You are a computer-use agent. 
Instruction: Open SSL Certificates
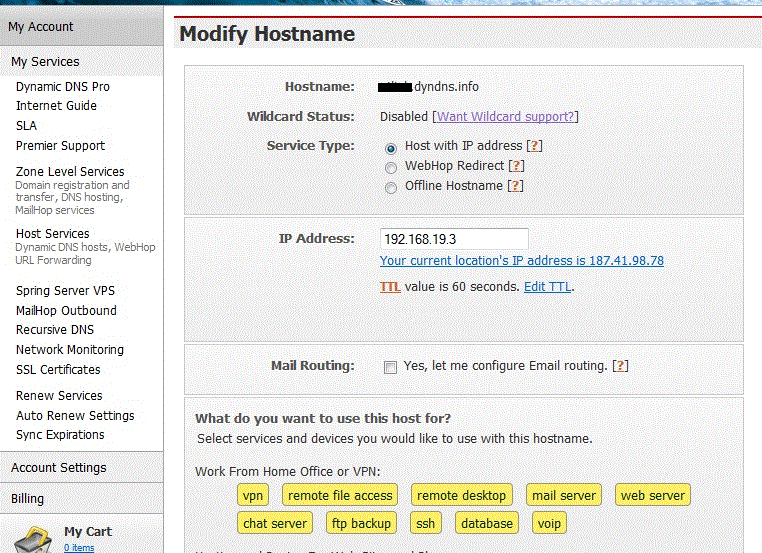point(58,370)
